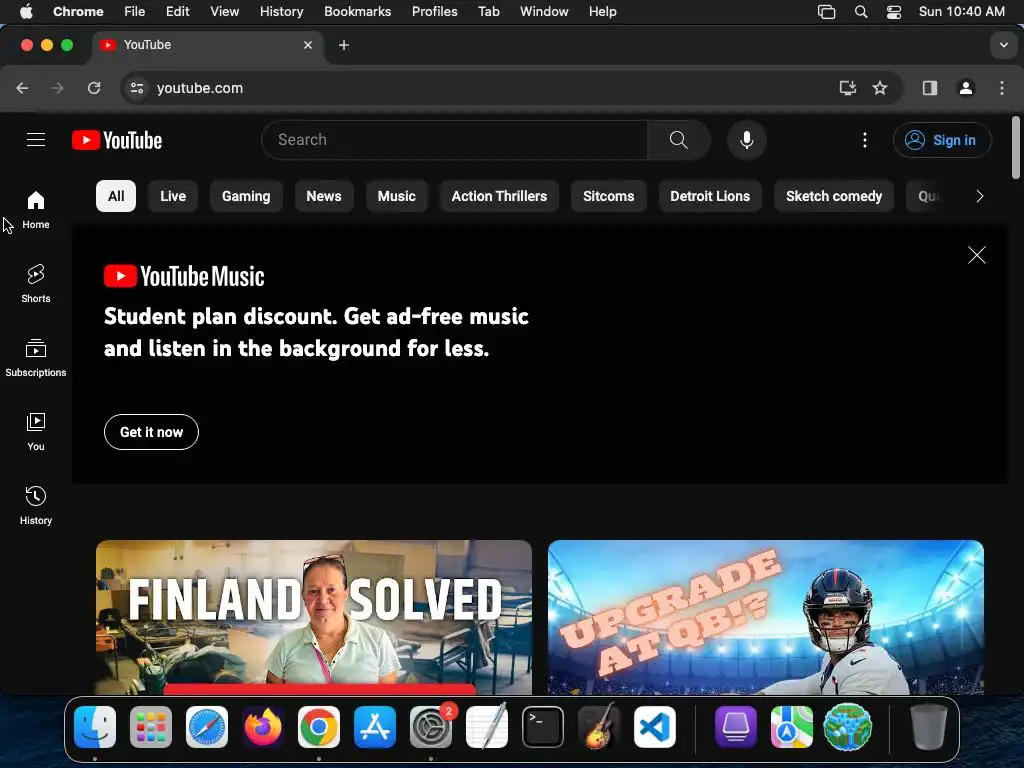View site information icon in address bar

(x=136, y=88)
